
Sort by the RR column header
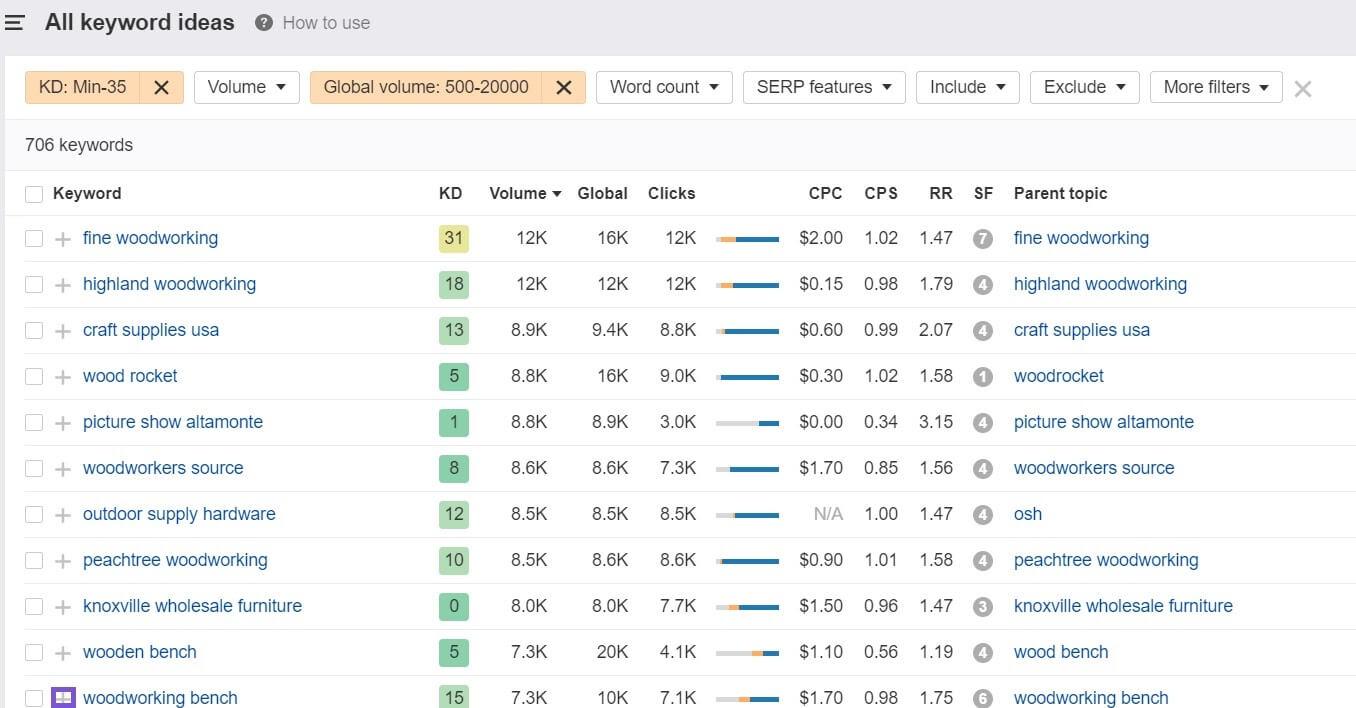click(941, 194)
